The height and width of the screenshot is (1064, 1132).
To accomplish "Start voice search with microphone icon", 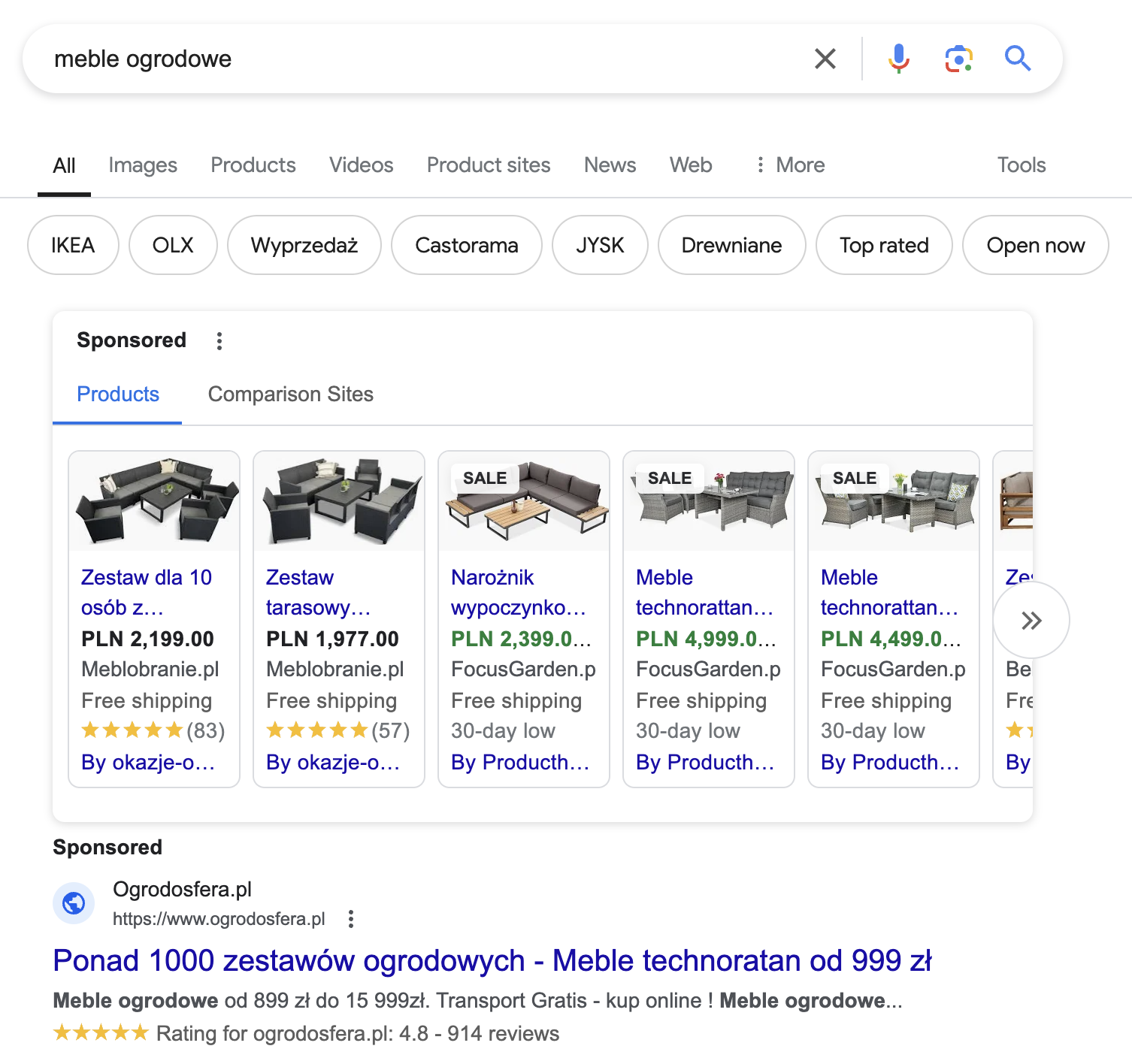I will (899, 59).
